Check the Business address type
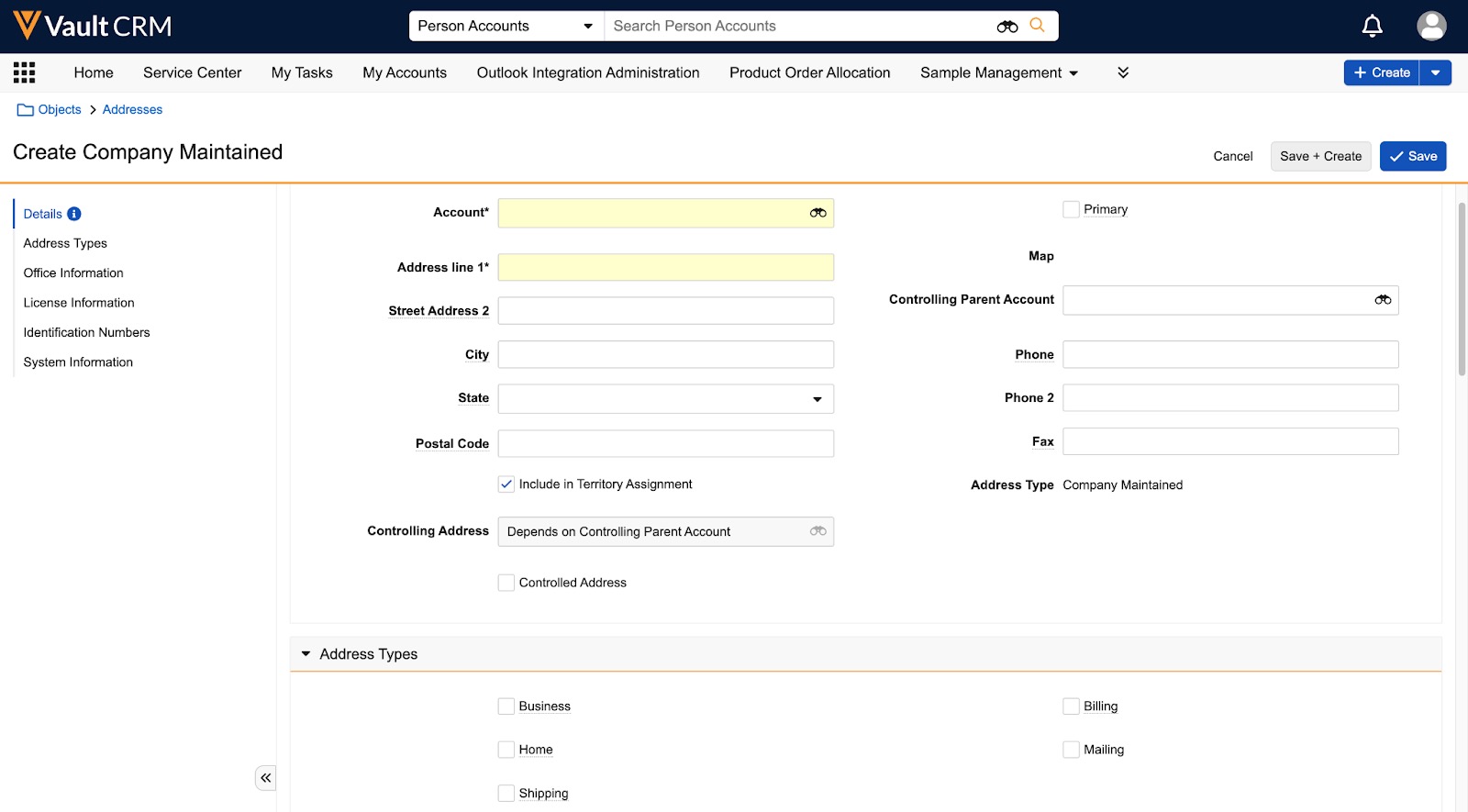The height and width of the screenshot is (812, 1468). point(506,706)
